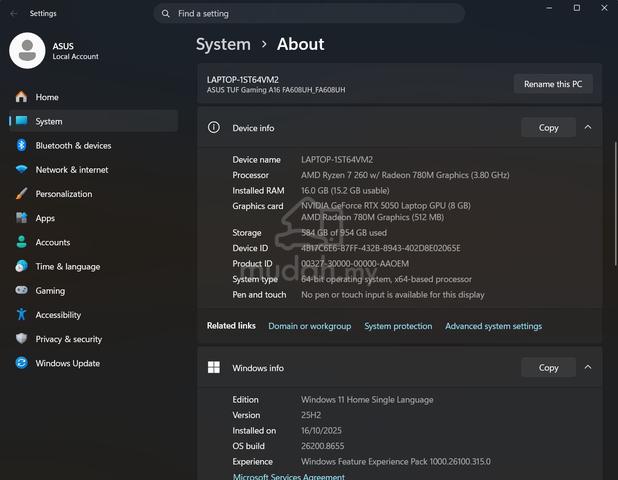Open the Accounts settings category
The width and height of the screenshot is (618, 480).
(x=94, y=242)
